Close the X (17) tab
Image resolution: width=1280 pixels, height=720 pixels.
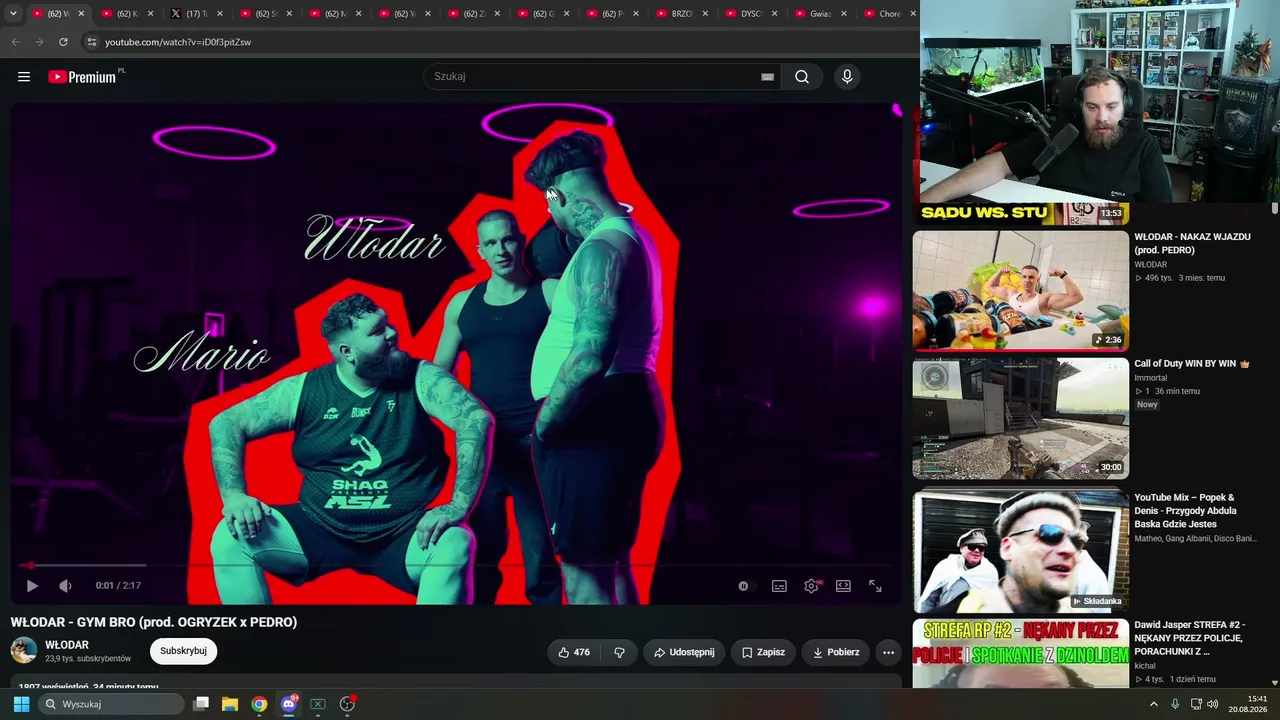pos(220,14)
